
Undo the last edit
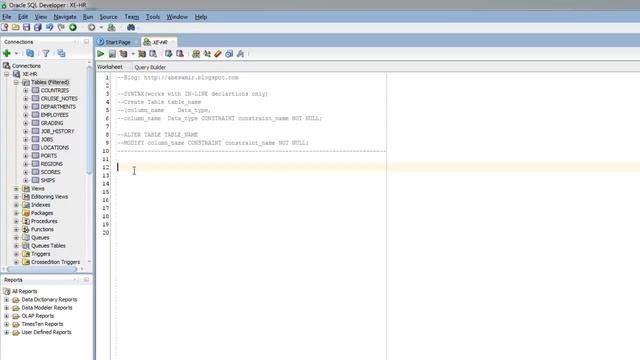coord(49,27)
